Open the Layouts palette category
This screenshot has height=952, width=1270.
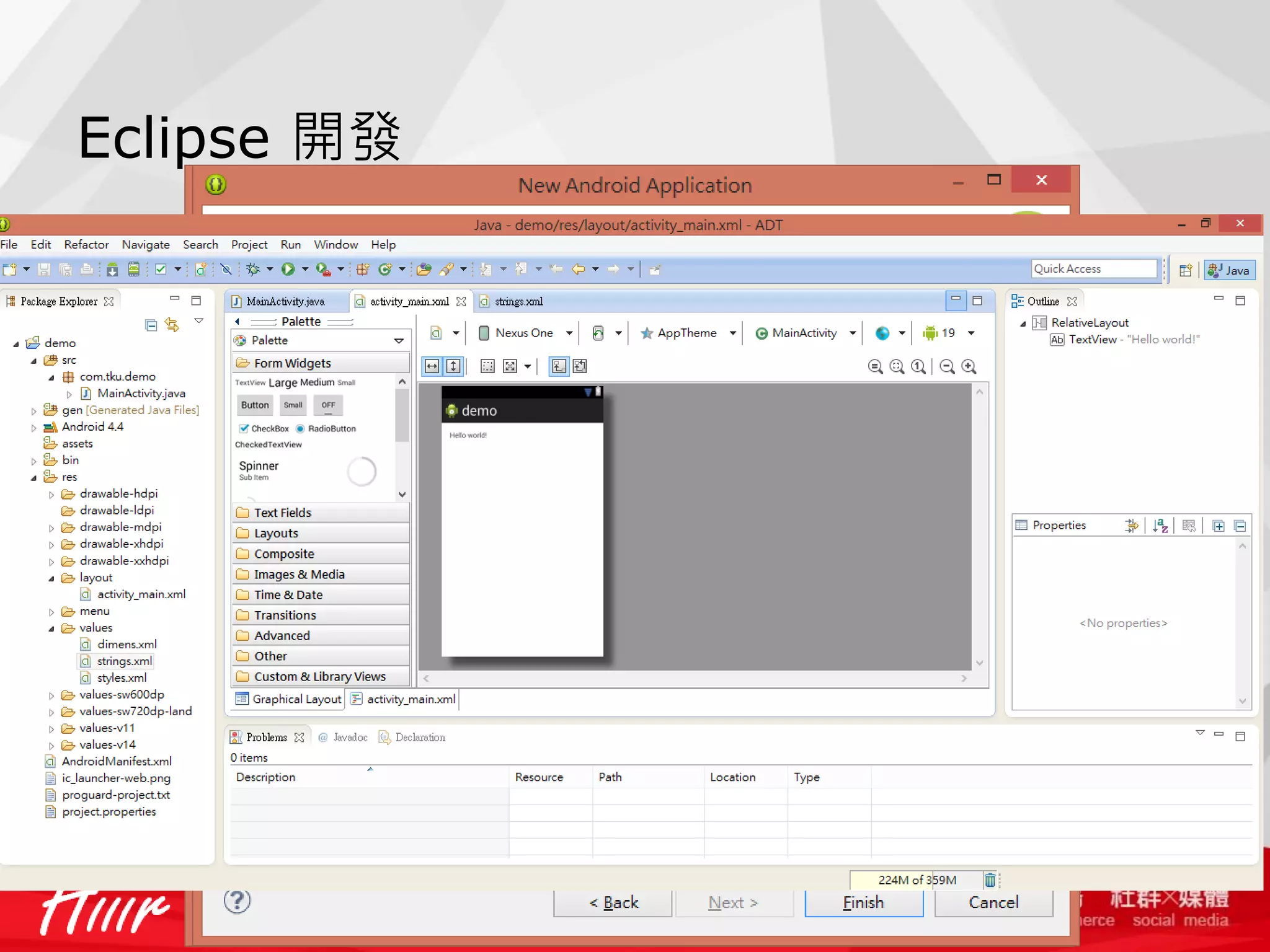(321, 533)
